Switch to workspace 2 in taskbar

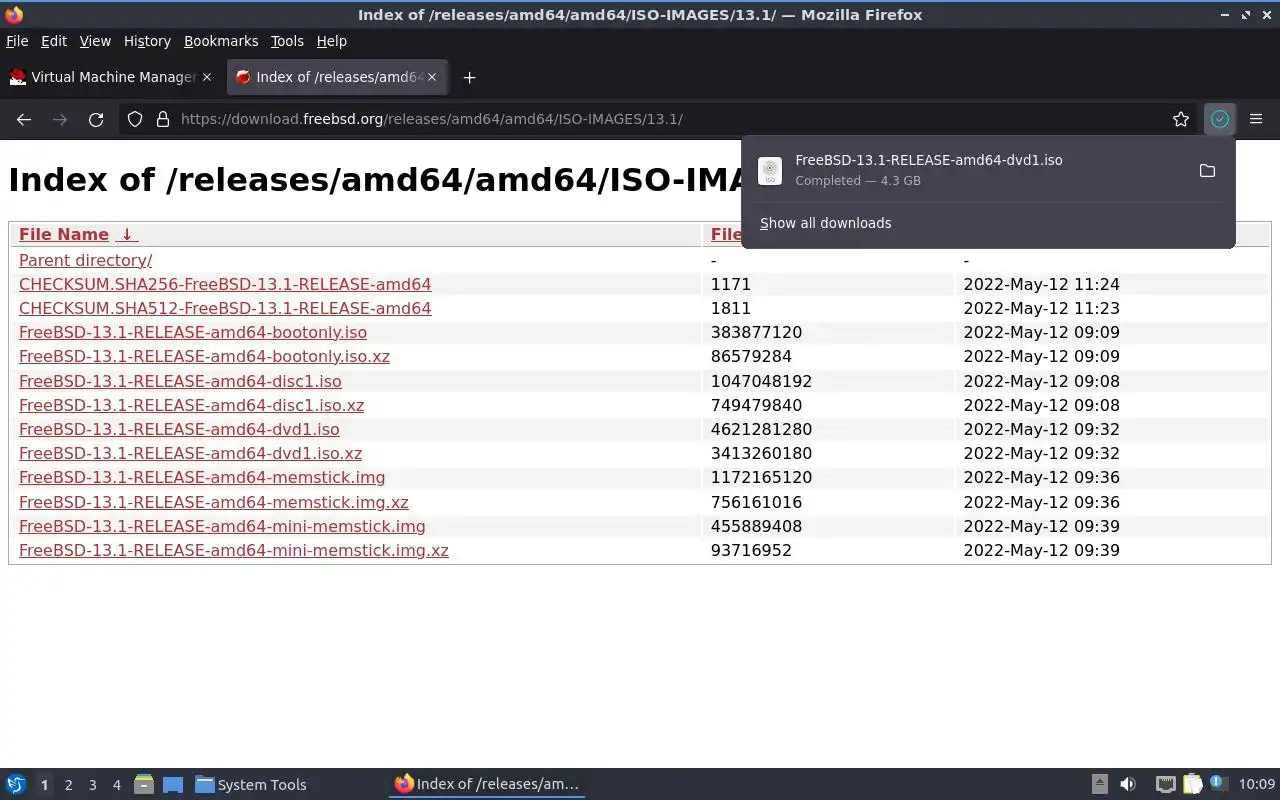coord(68,785)
